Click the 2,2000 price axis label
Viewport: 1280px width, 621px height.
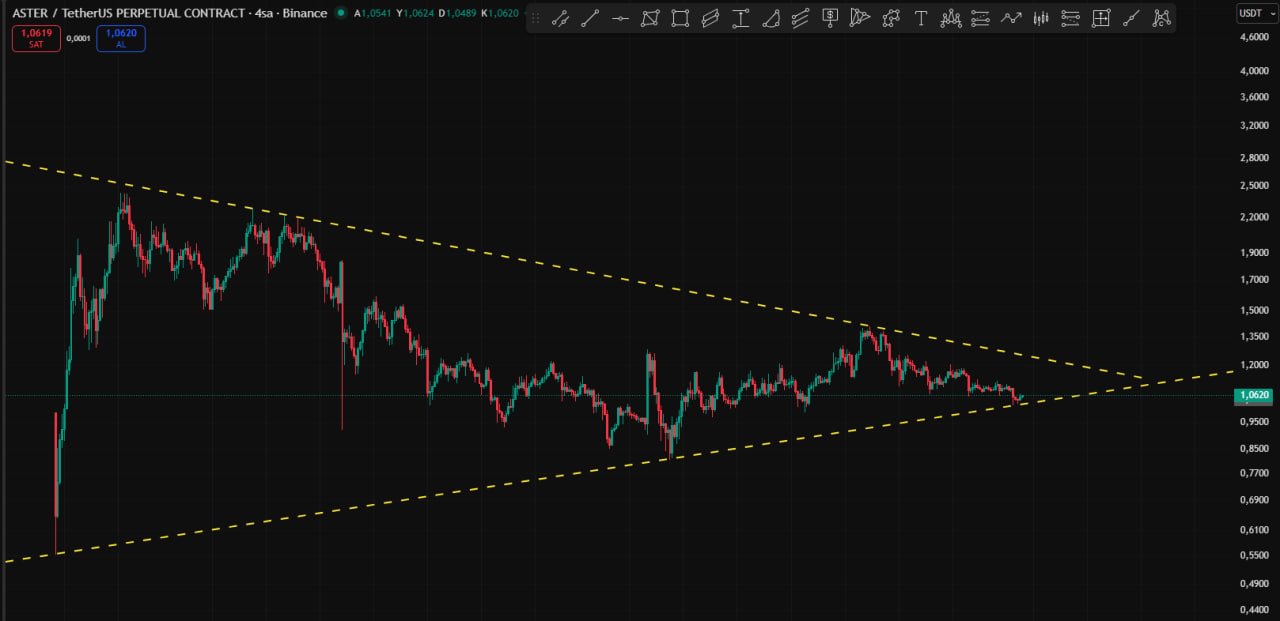click(x=1255, y=217)
